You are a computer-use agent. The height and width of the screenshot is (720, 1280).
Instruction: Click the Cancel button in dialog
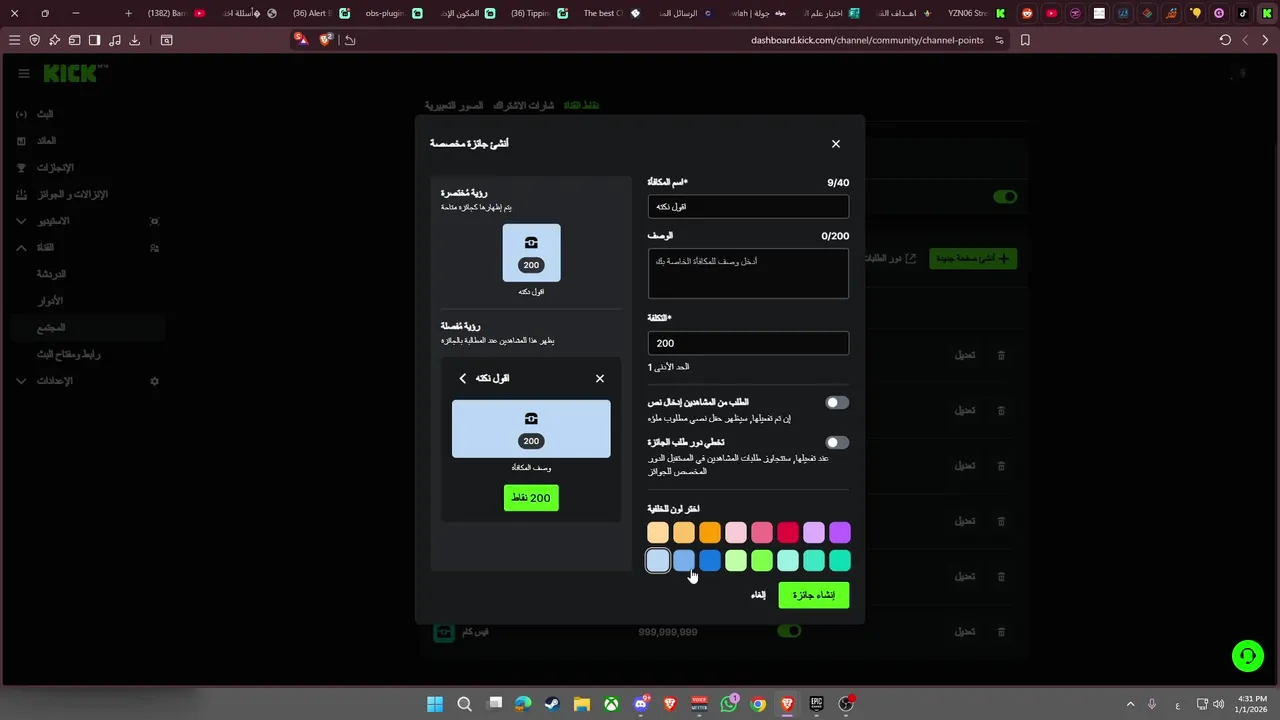(x=758, y=595)
